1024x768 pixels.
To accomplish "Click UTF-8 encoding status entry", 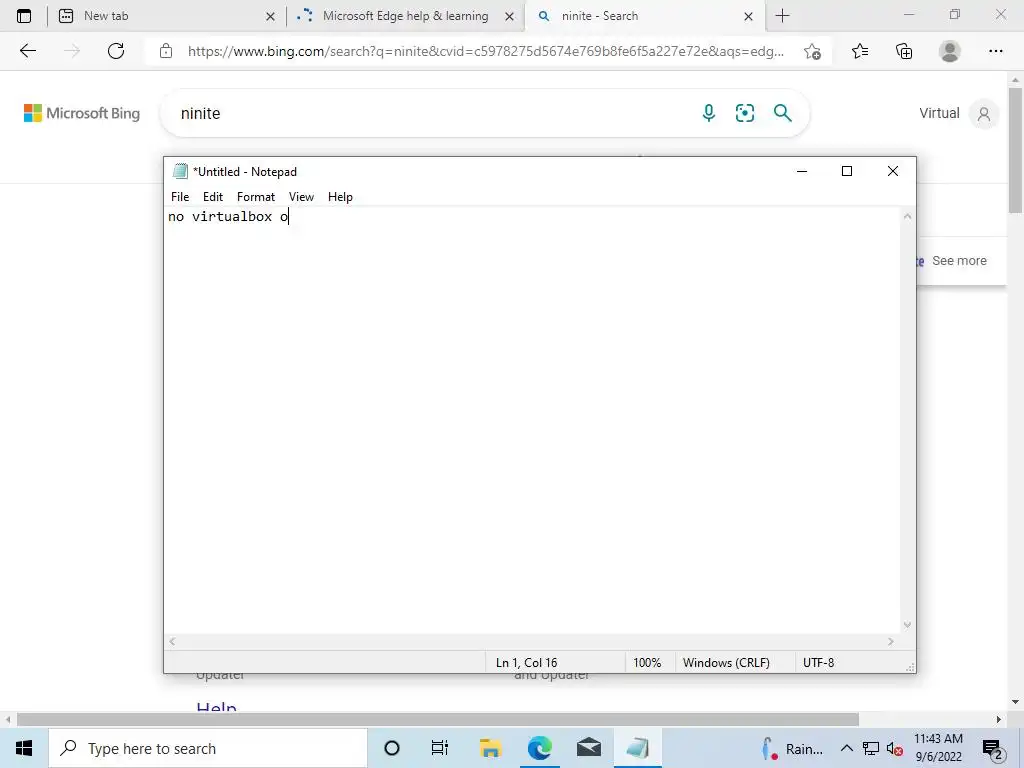I will pos(818,662).
